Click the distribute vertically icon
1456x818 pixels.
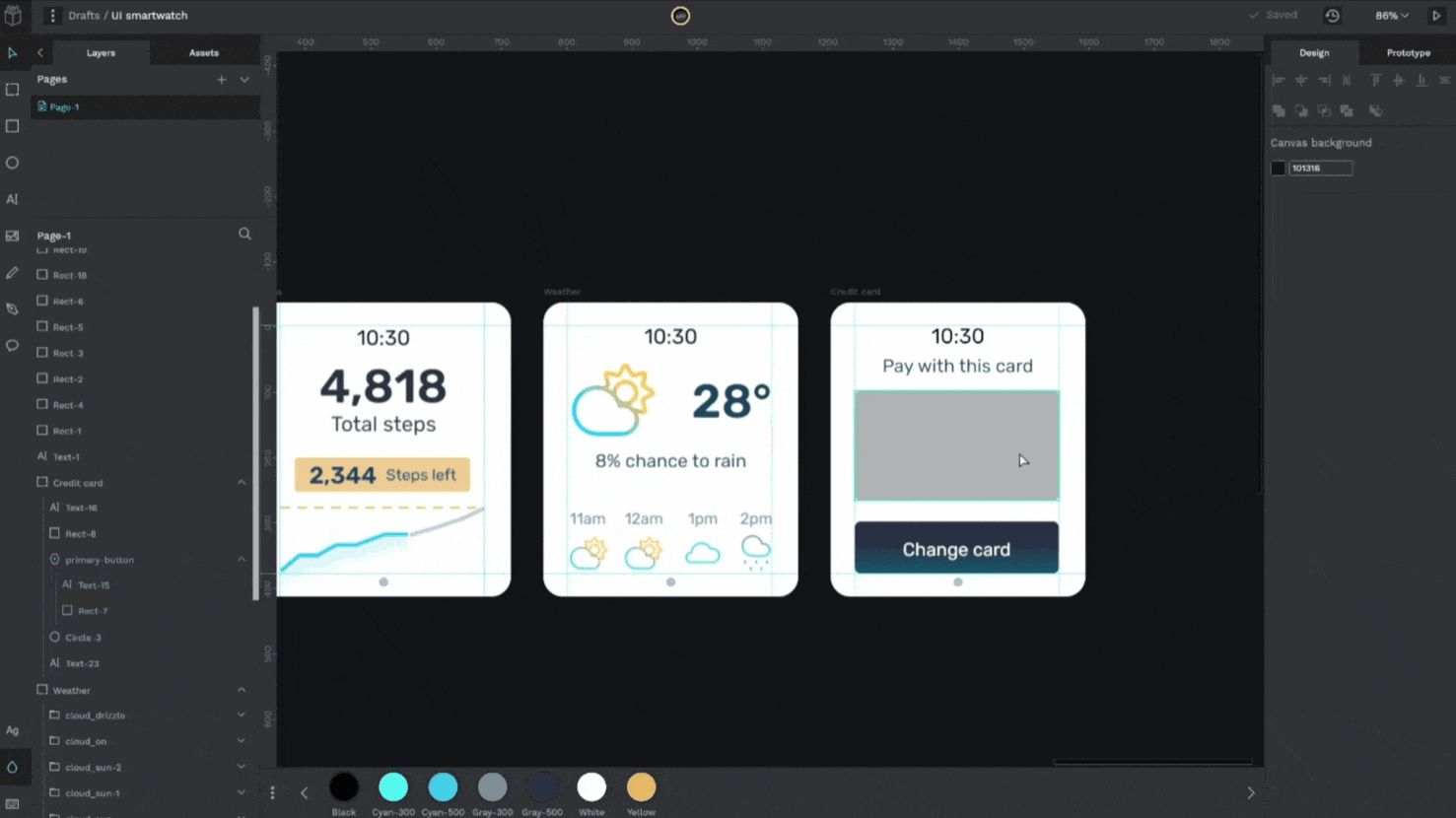pos(1444,81)
